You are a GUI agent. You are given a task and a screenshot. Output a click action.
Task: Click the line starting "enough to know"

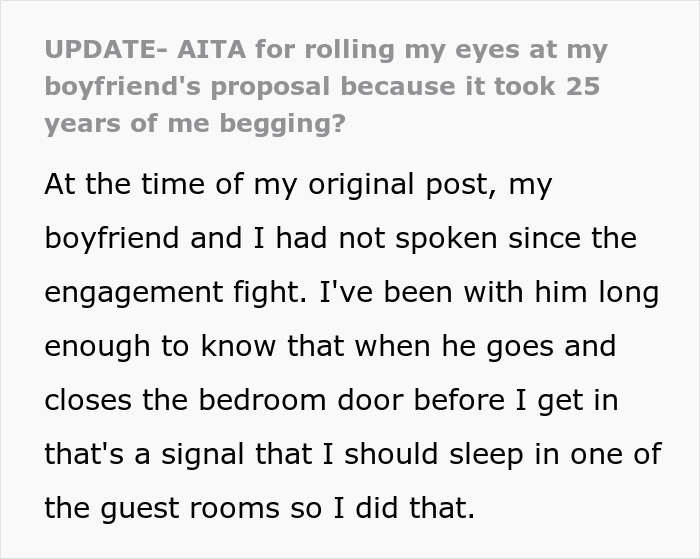[329, 348]
